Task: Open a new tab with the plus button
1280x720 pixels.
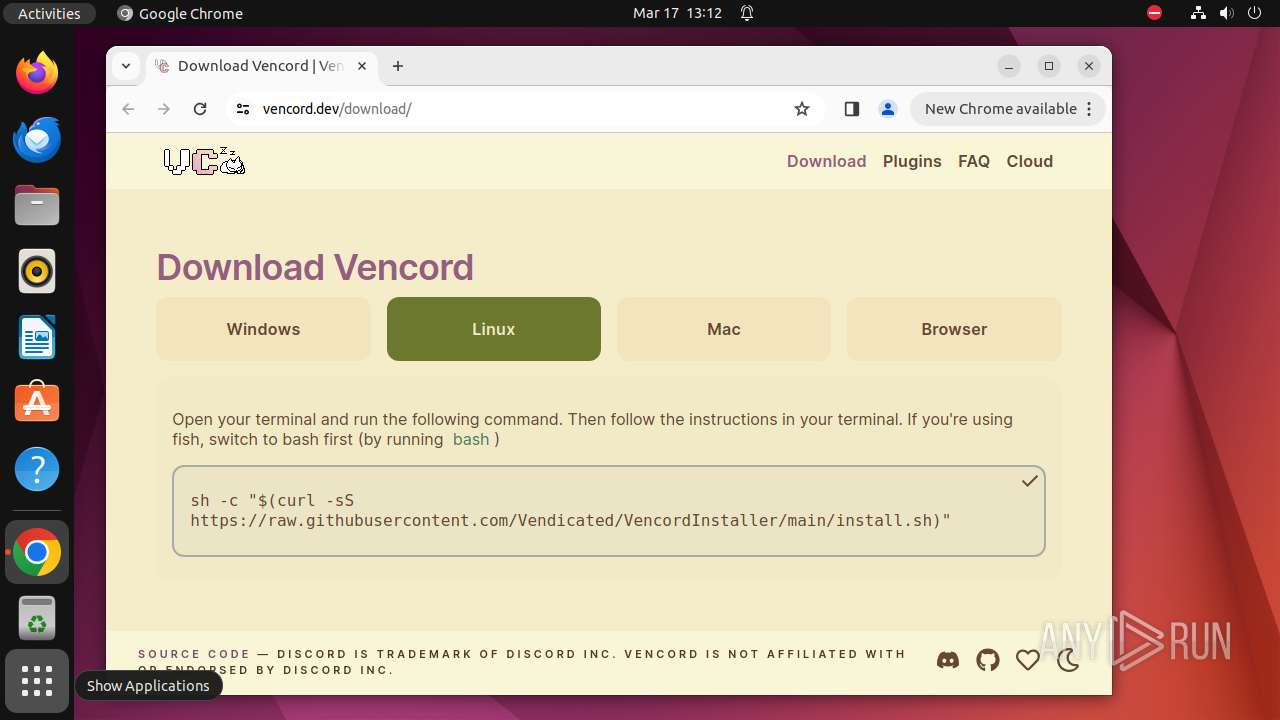Action: 398,66
